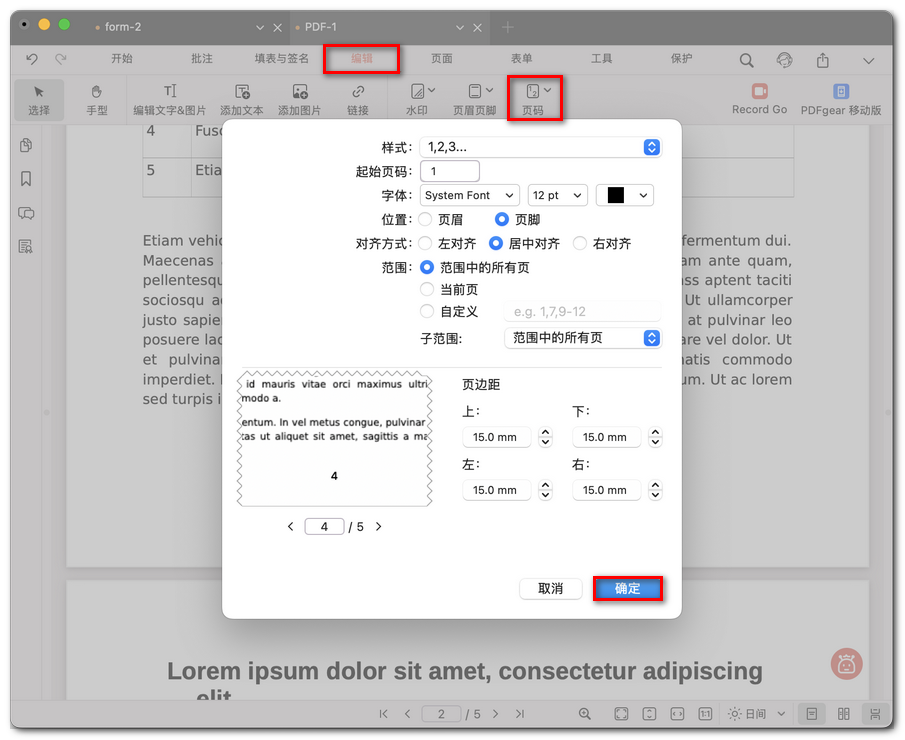Open the 开始 menu tab
Screen dimensions: 905x740
[122, 58]
